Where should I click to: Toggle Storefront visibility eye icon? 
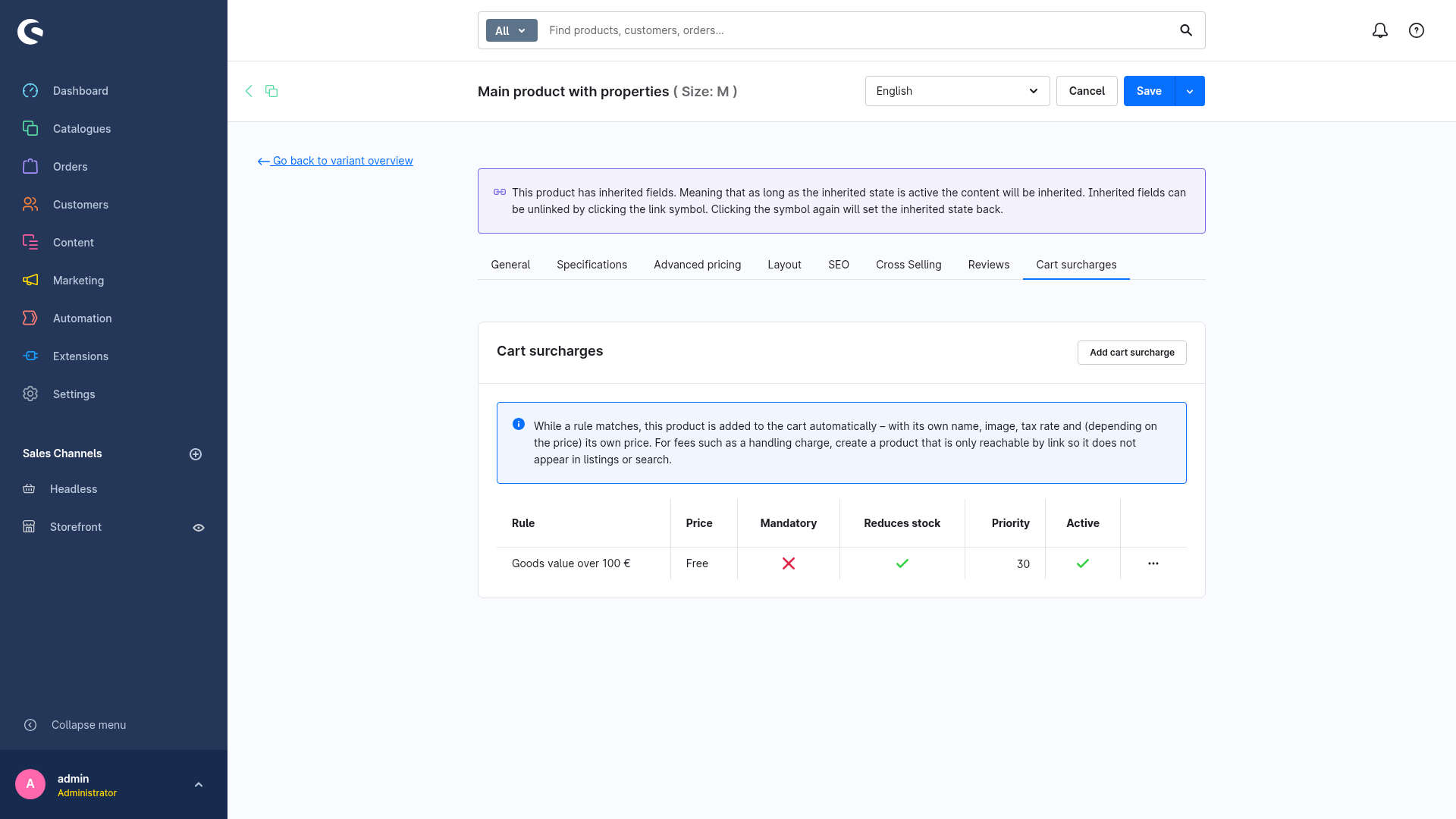pyautogui.click(x=199, y=528)
